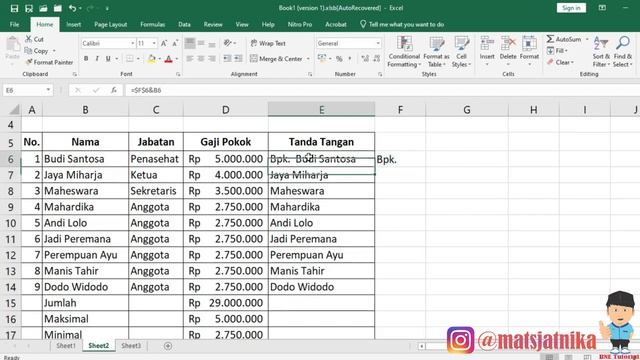Switch to the Data tab
Image resolution: width=640 pixels, height=360 pixels.
click(184, 24)
